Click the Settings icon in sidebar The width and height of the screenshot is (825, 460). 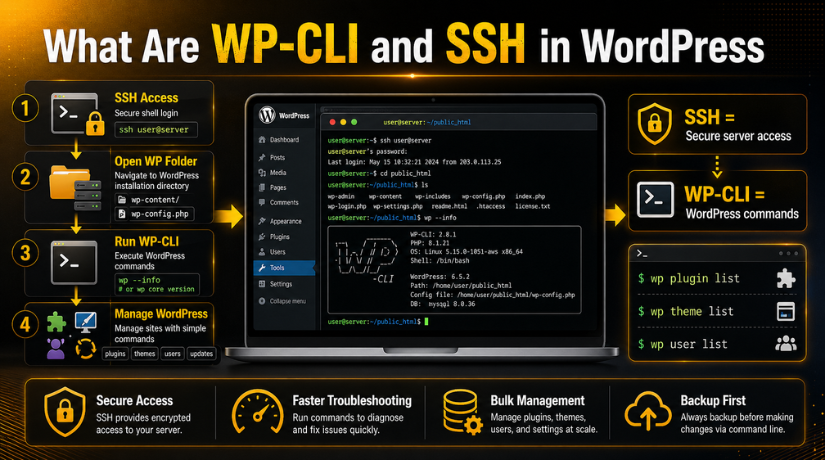click(262, 284)
